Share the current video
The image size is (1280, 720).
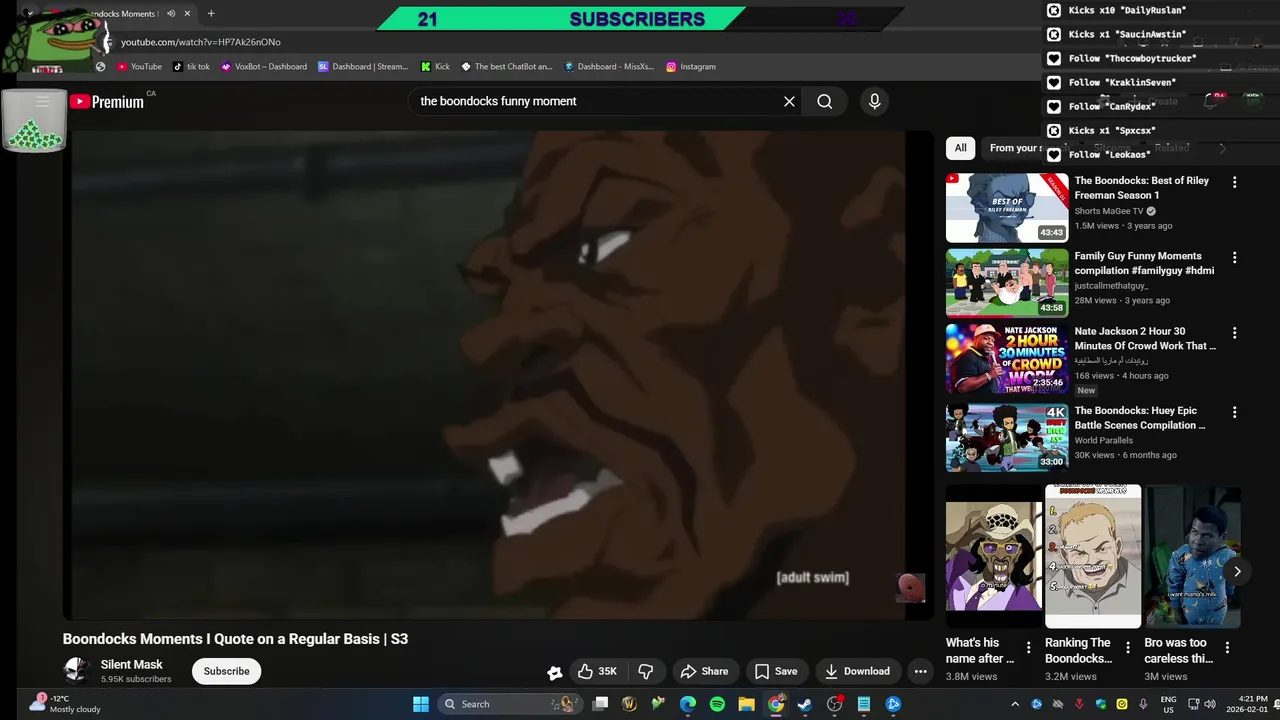click(705, 671)
